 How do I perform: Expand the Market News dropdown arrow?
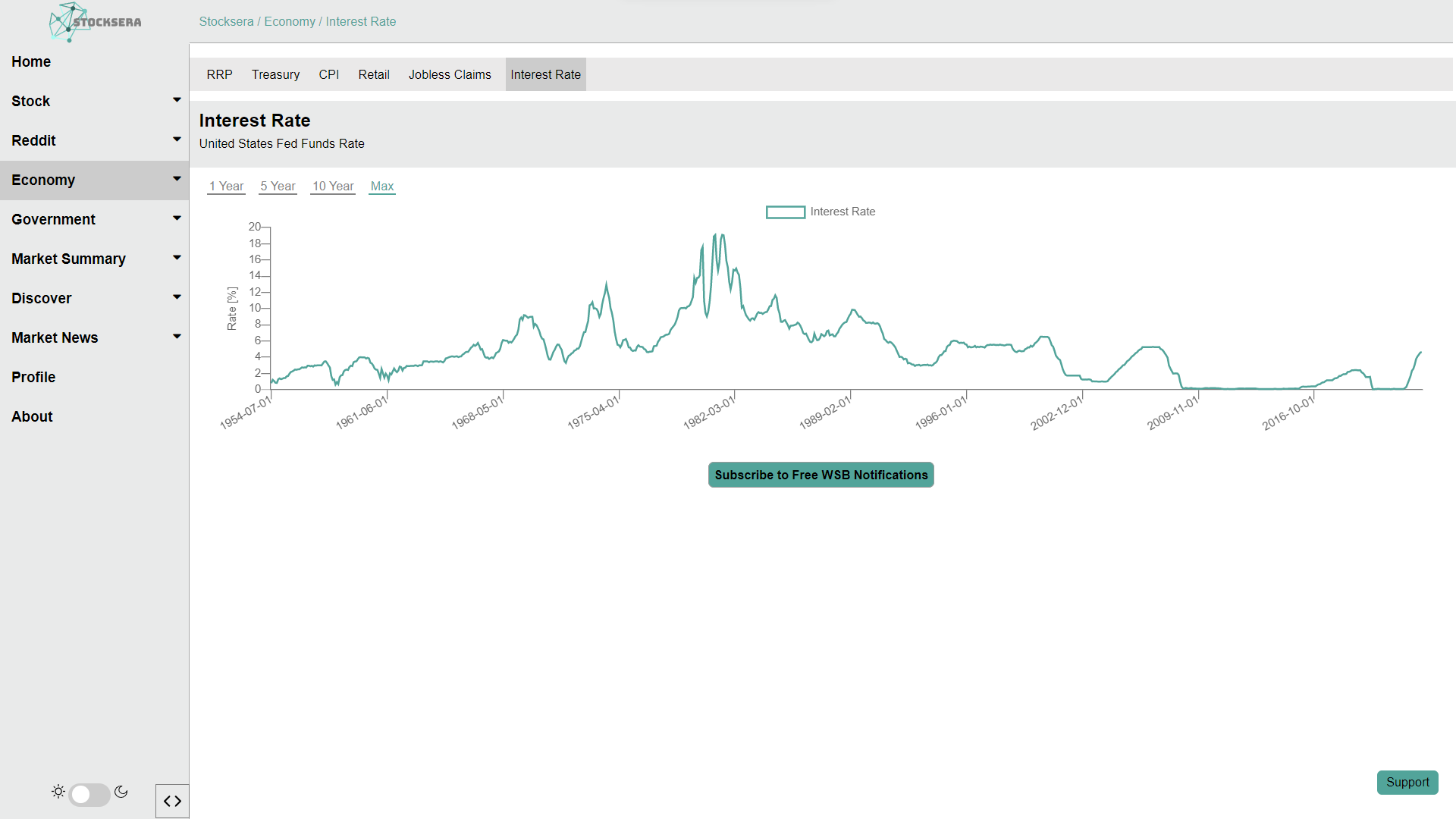pos(177,337)
